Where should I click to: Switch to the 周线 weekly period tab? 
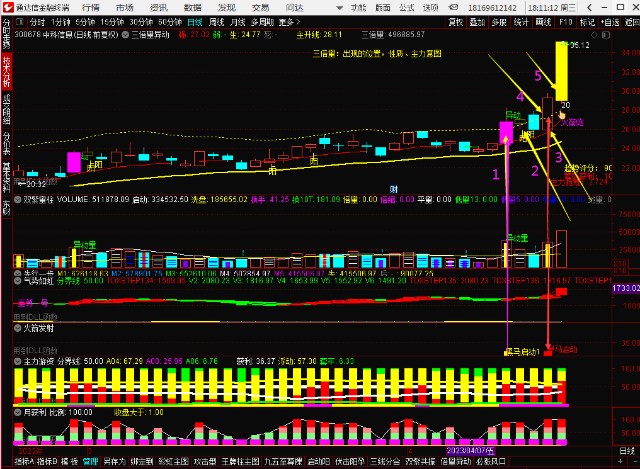pyautogui.click(x=217, y=20)
